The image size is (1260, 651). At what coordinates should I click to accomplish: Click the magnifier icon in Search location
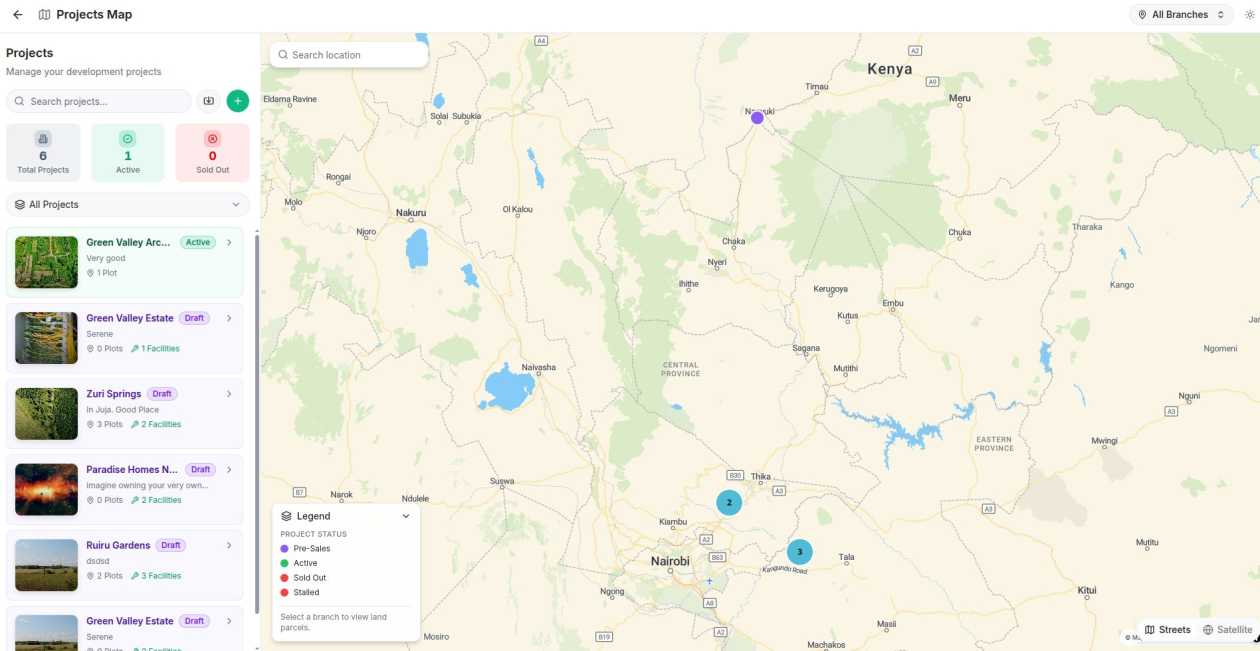tap(283, 55)
